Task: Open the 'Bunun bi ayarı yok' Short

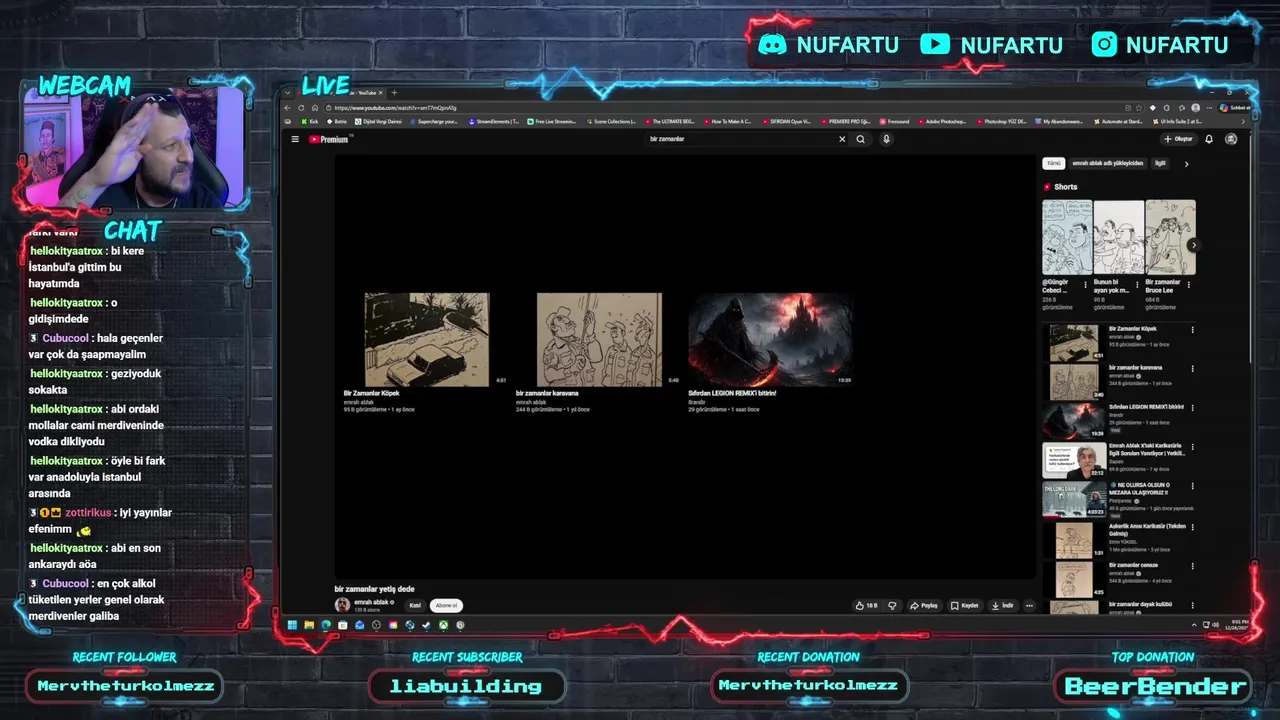Action: (x=1118, y=237)
